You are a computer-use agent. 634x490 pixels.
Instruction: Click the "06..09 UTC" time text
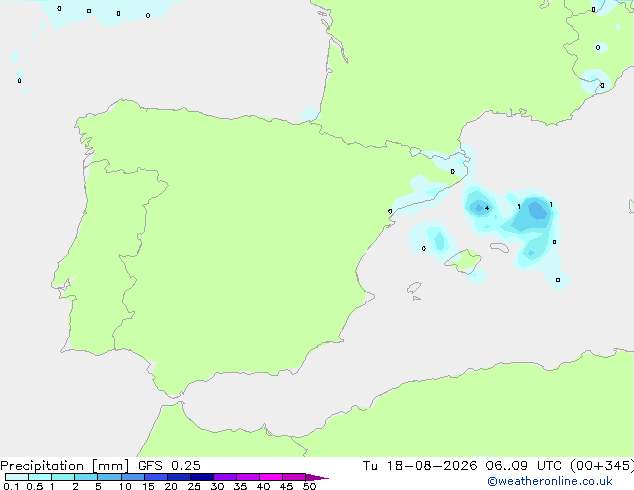point(523,466)
